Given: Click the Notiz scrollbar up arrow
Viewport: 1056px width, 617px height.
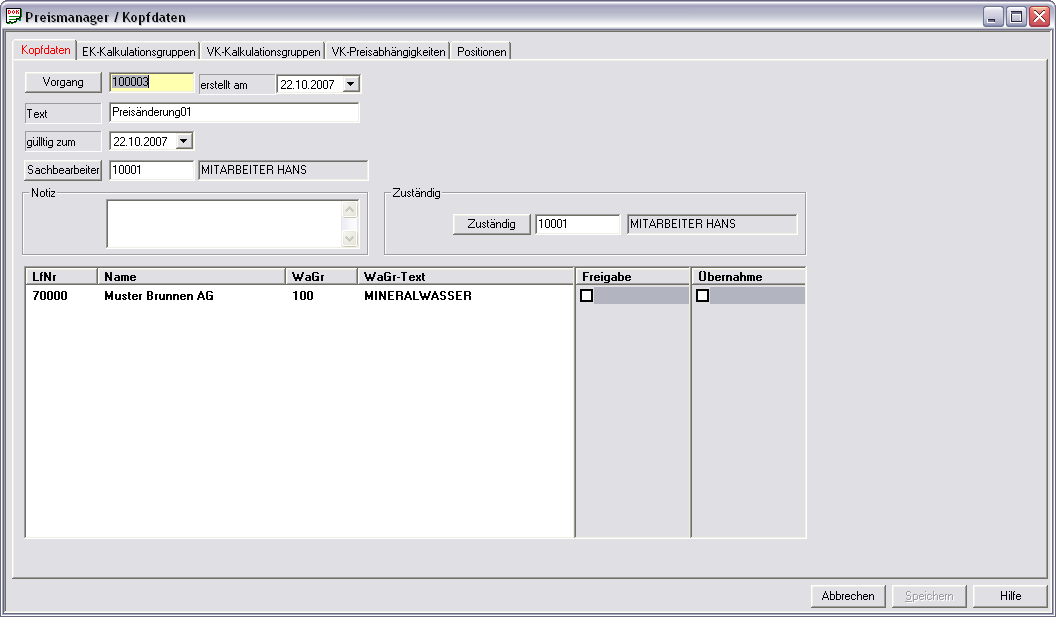Looking at the screenshot, I should click(349, 210).
